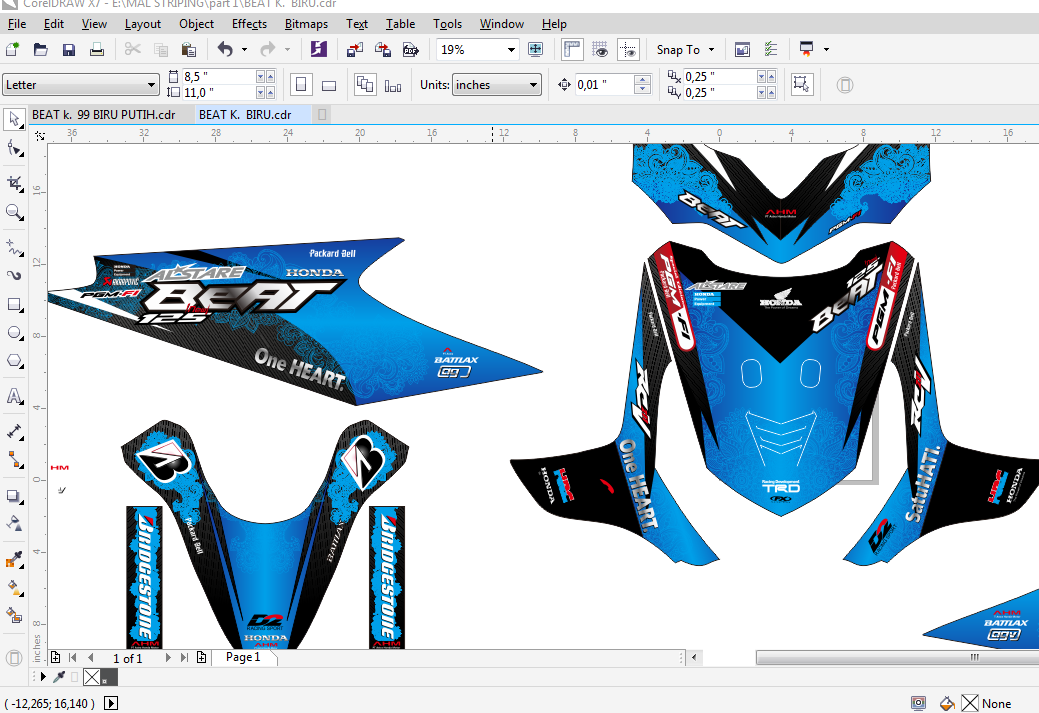Open the Letter page size dropdown
The height and width of the screenshot is (713, 1039).
point(152,85)
